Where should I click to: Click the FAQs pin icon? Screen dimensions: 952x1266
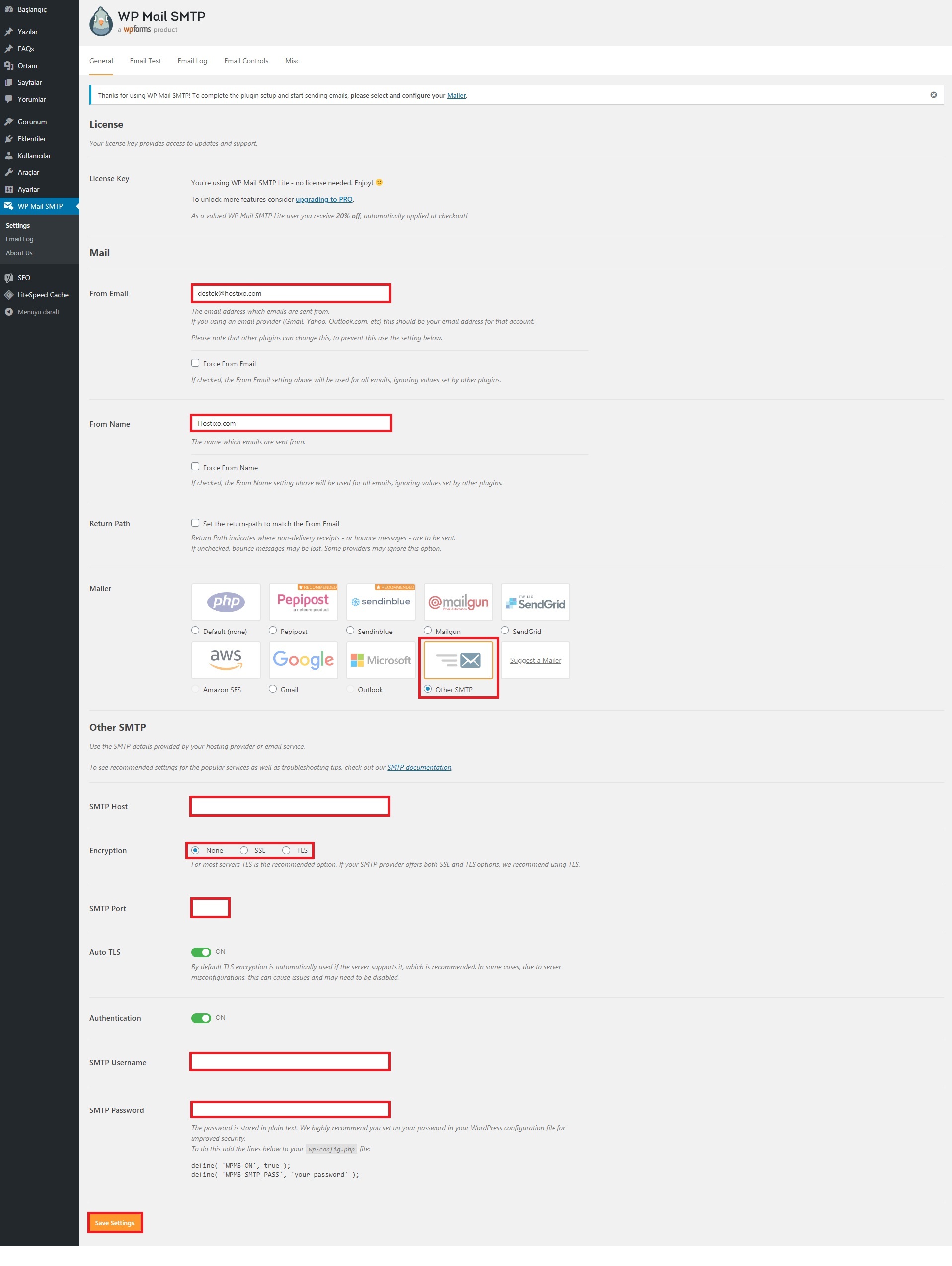tap(8, 49)
